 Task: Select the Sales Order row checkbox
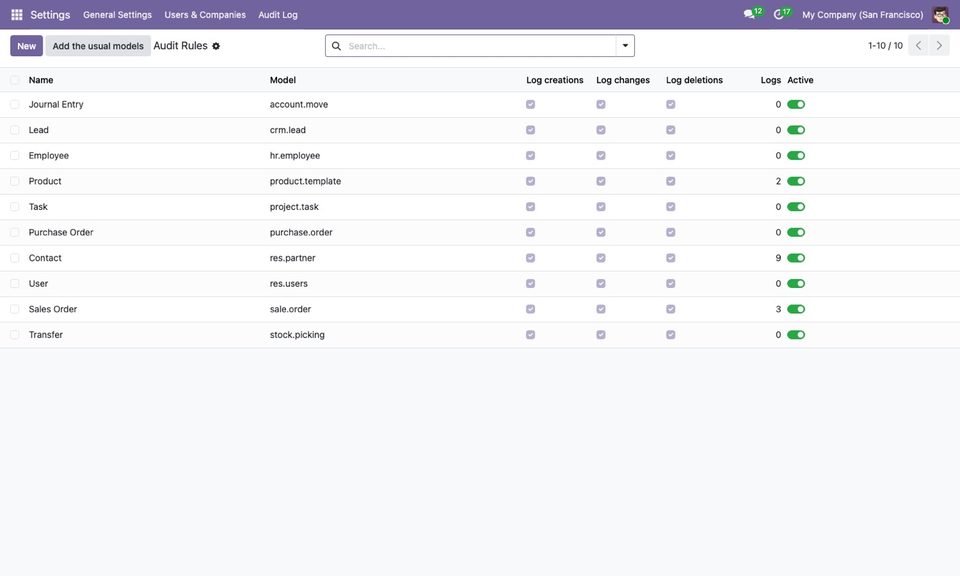click(x=15, y=309)
